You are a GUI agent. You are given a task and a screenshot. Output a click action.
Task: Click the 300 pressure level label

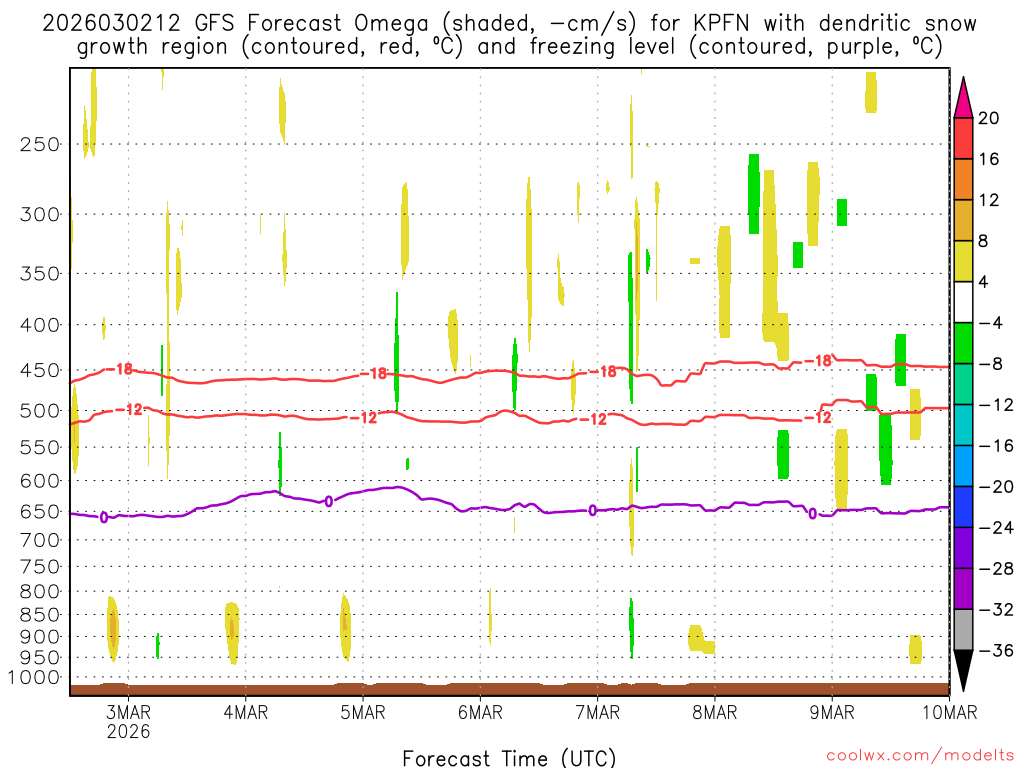click(40, 214)
